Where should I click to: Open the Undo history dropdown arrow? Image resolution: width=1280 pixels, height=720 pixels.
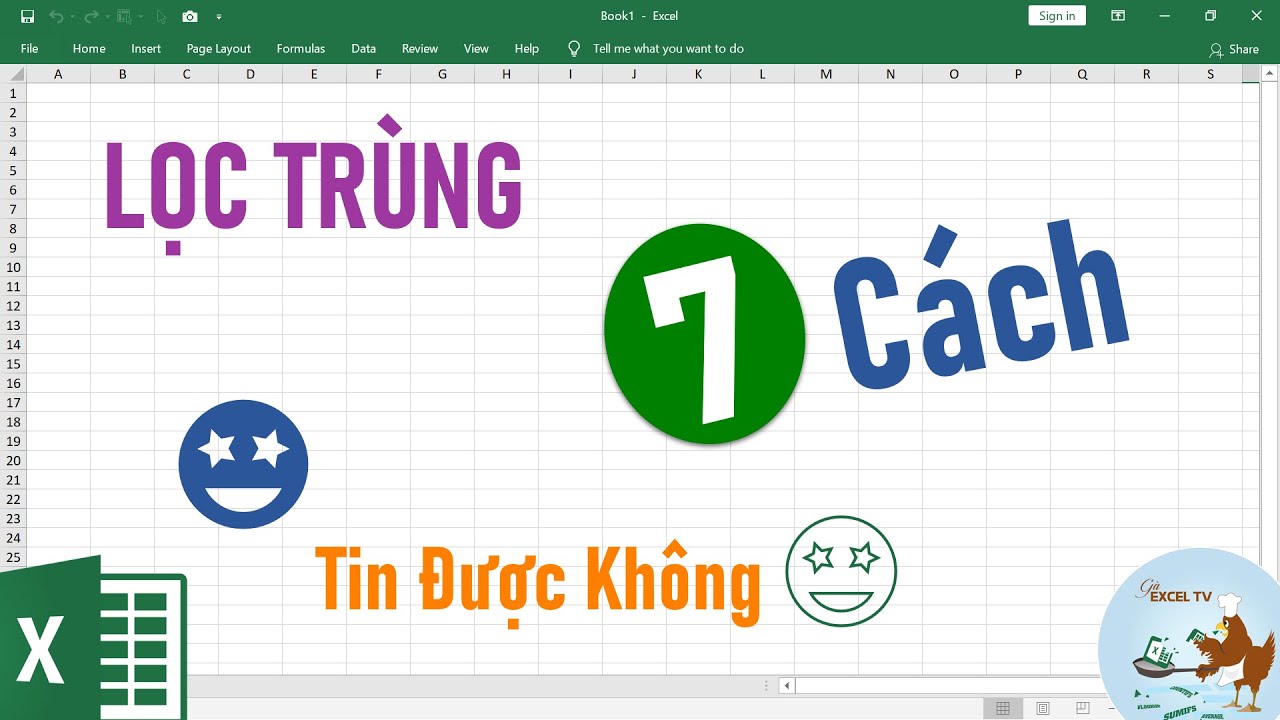[72, 16]
